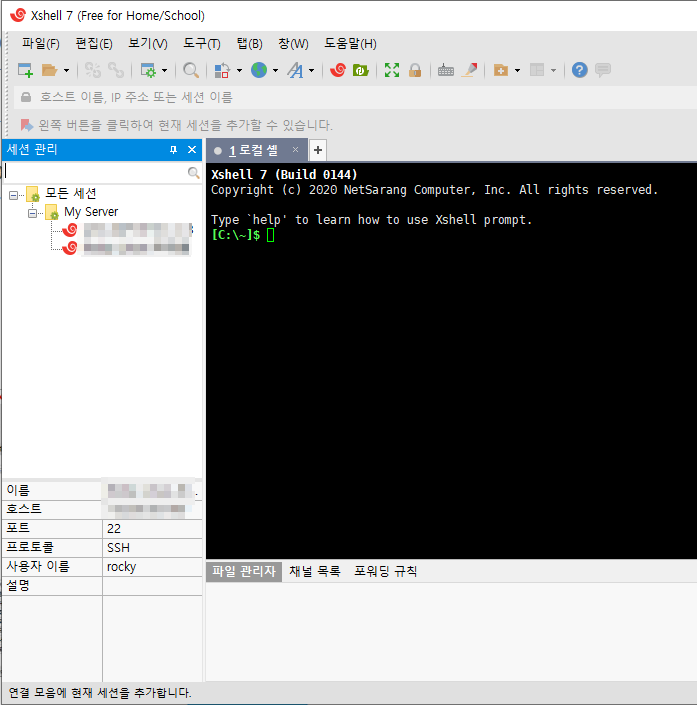Click the color scheme layout icon

click(x=222, y=70)
